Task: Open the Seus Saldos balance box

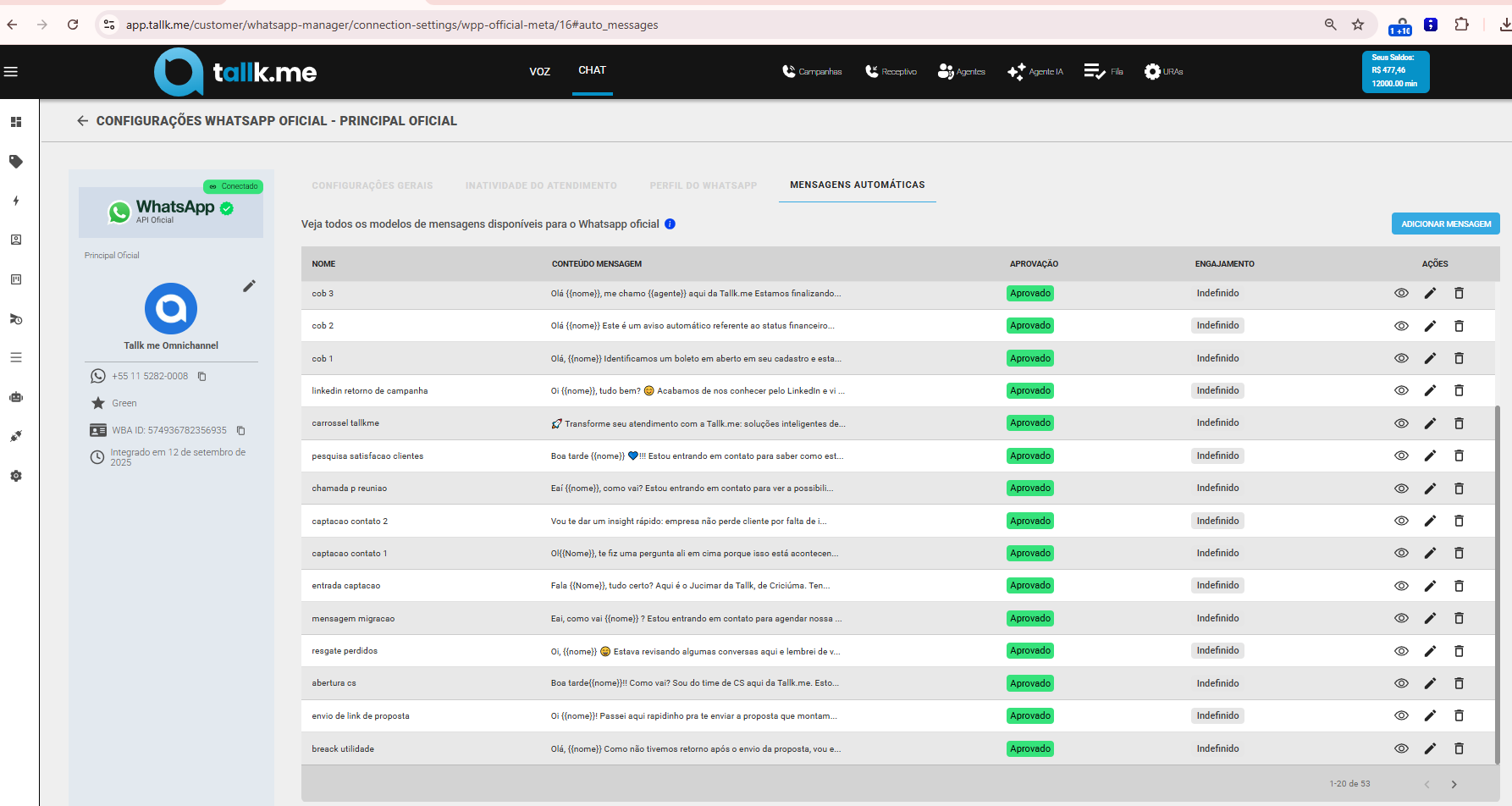Action: tap(1395, 71)
